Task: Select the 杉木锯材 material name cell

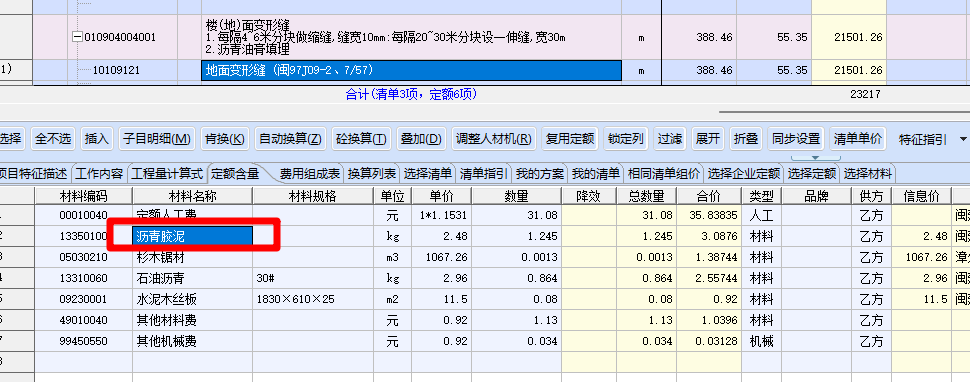Action: pyautogui.click(x=192, y=257)
